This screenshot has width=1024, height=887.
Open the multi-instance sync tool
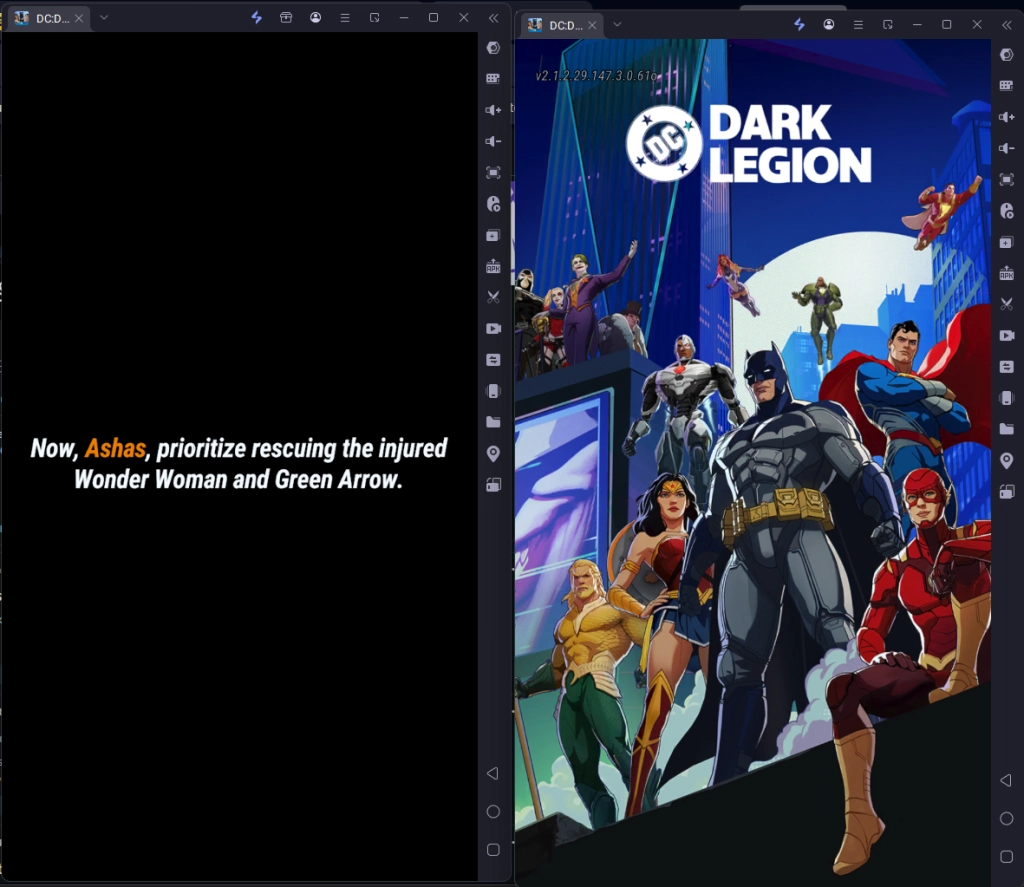point(492,360)
